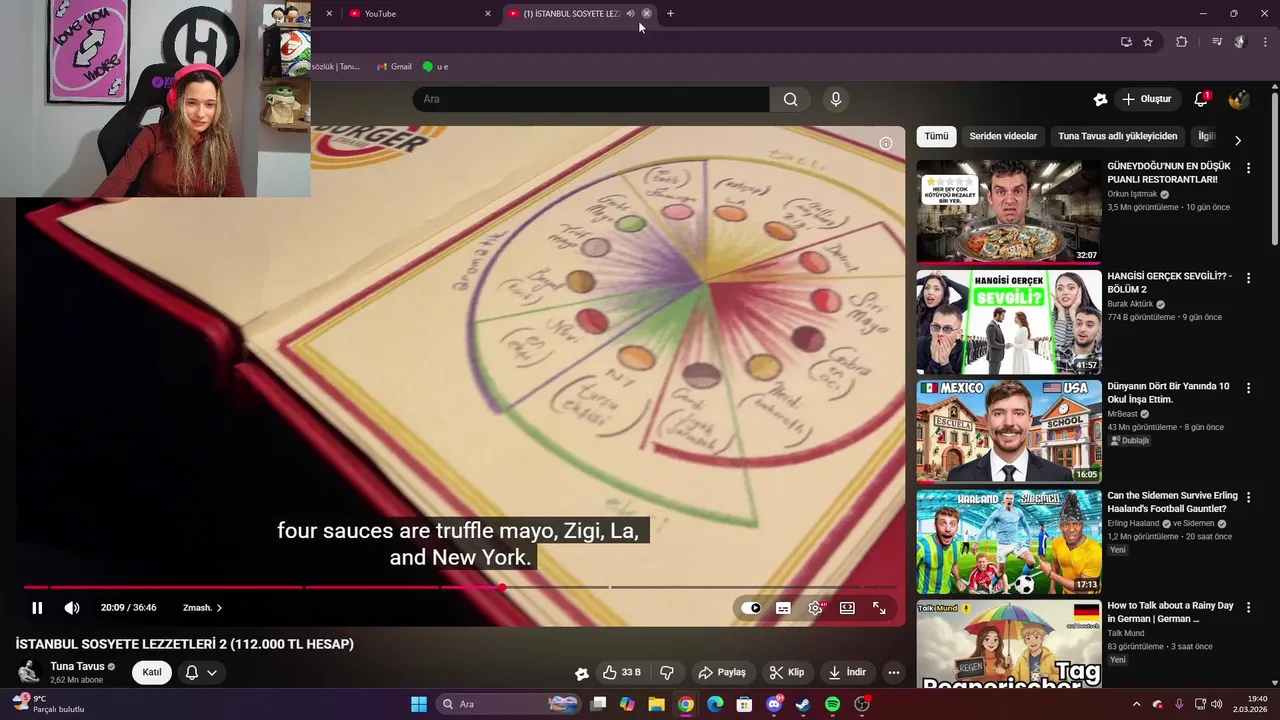The image size is (1280, 720).
Task: Open more actions three-dot menu below video
Action: pyautogui.click(x=894, y=672)
